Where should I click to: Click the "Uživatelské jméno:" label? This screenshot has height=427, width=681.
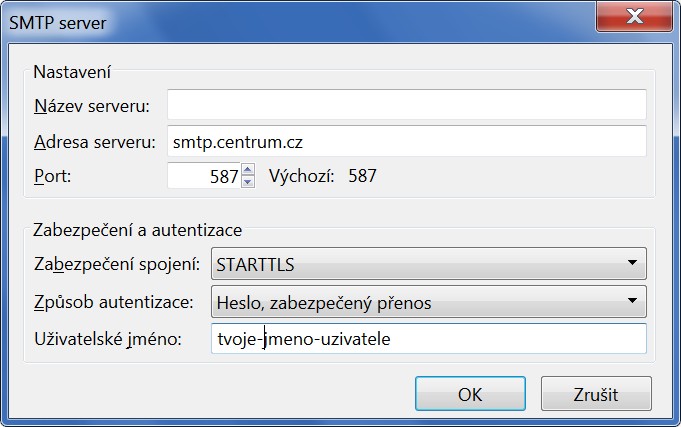(x=107, y=340)
